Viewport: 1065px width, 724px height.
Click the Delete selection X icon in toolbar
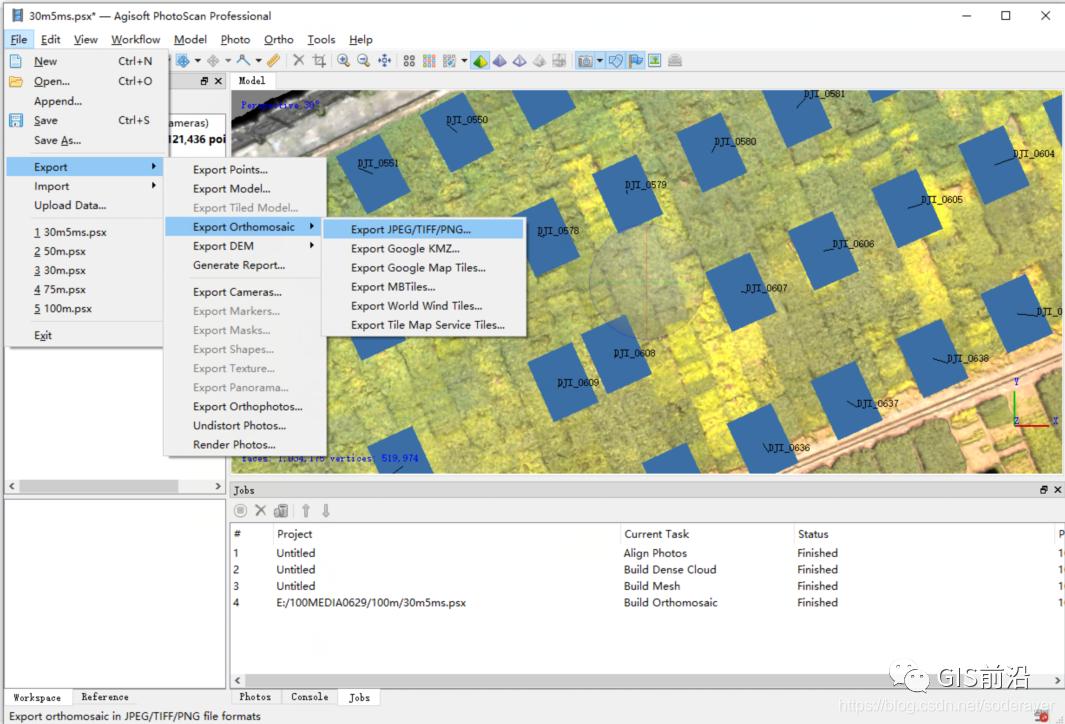coord(298,61)
